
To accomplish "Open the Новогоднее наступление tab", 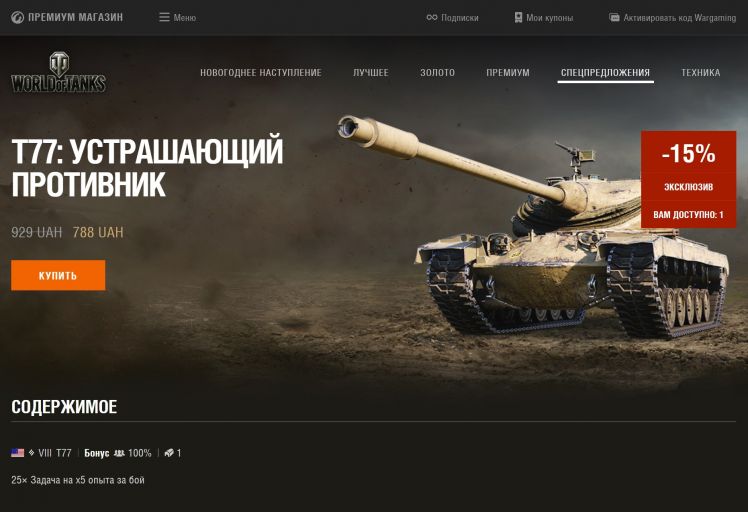I will pyautogui.click(x=260, y=73).
